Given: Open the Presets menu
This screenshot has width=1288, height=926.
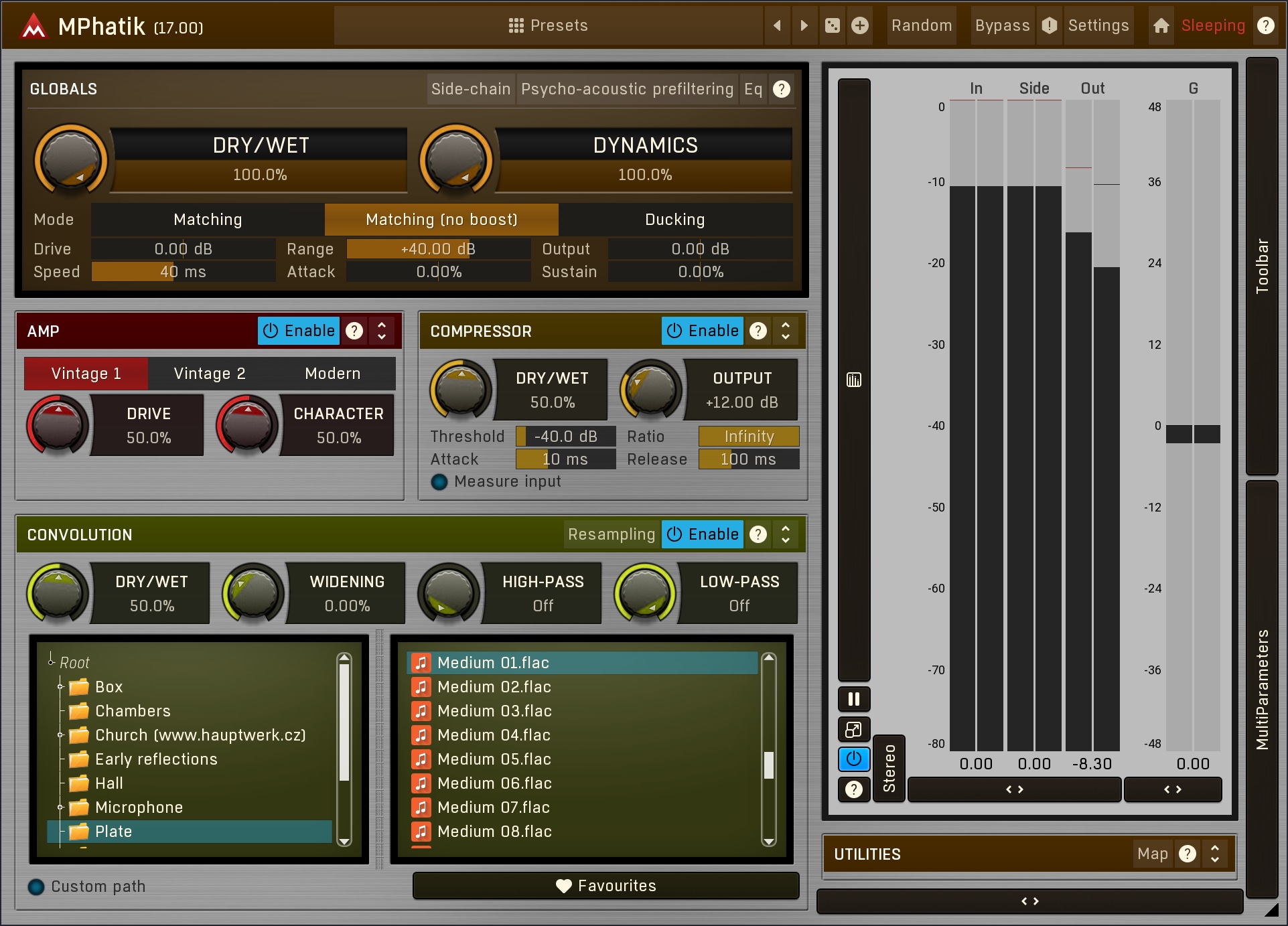Looking at the screenshot, I should [548, 25].
